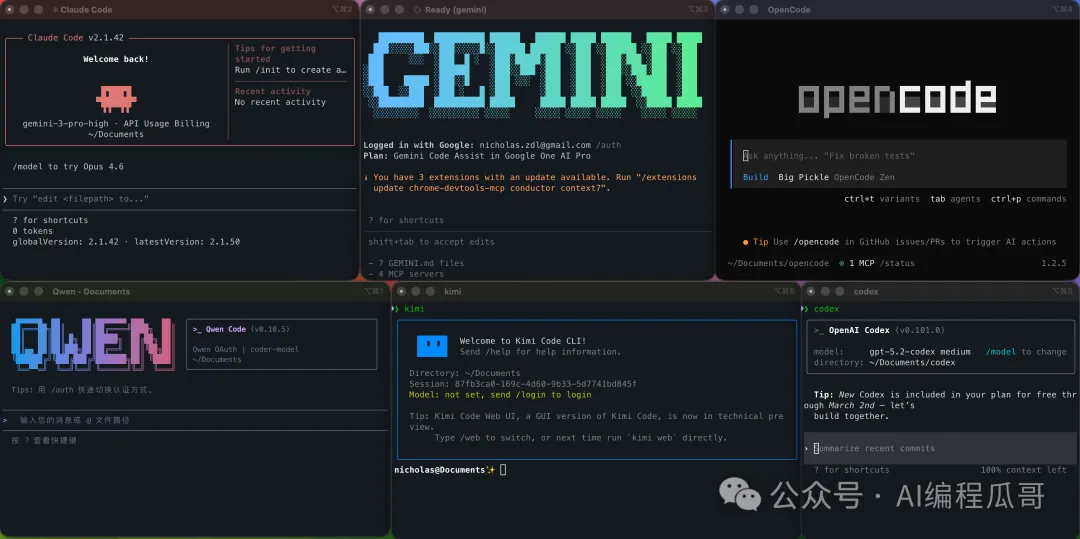
Task: Click the Claude Code prompt input line
Action: (179, 199)
